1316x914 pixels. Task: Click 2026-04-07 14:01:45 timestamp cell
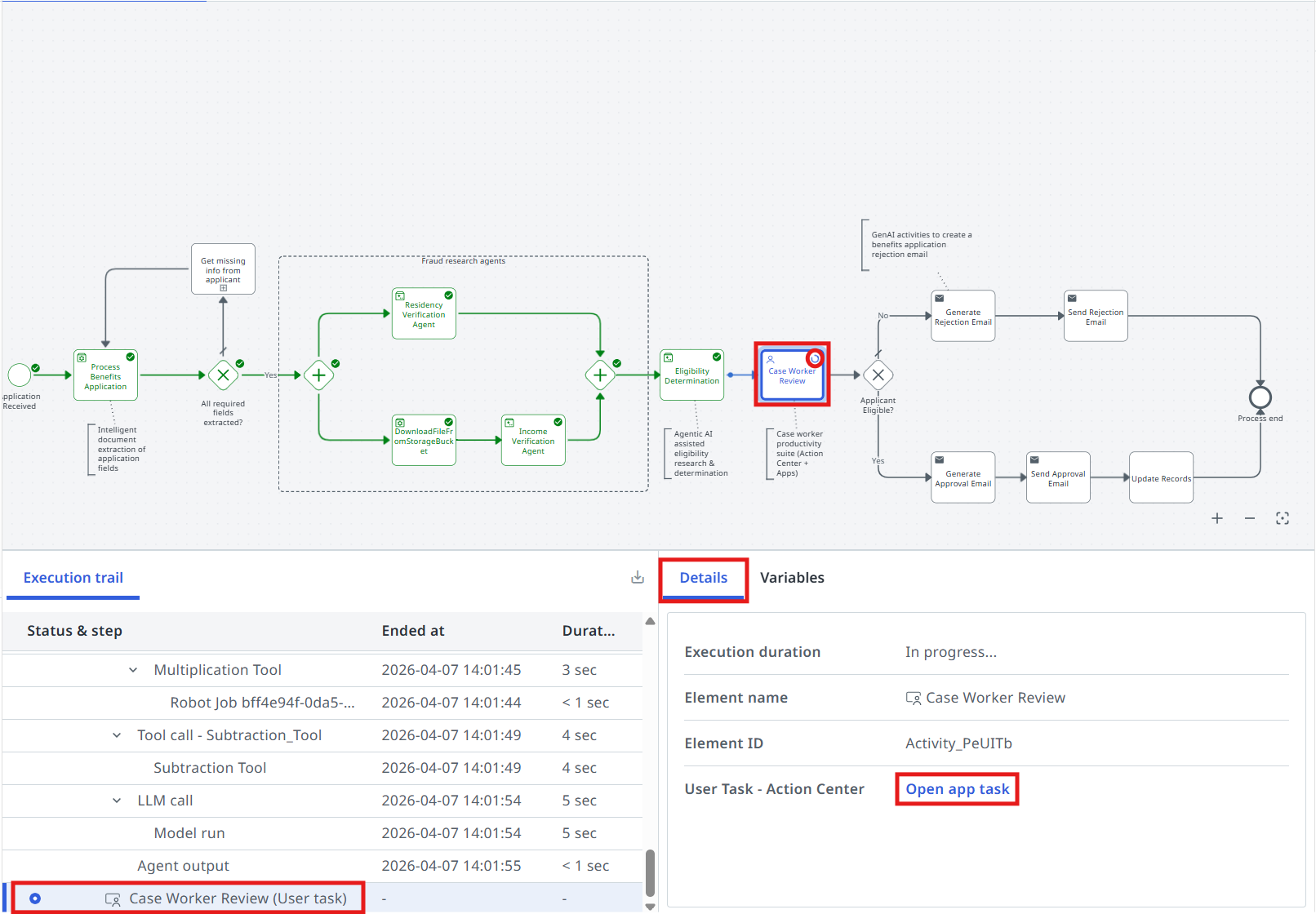(x=451, y=670)
